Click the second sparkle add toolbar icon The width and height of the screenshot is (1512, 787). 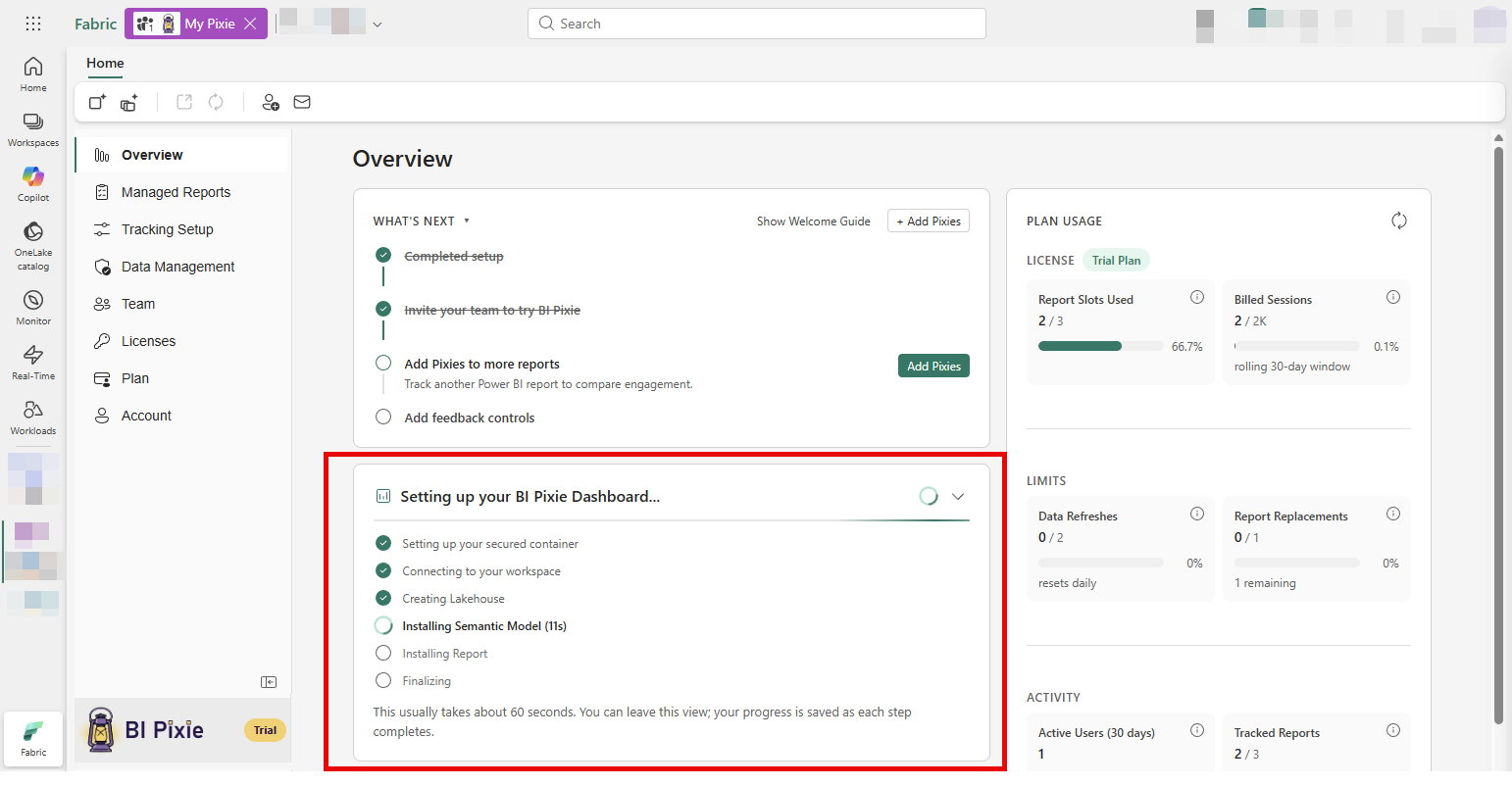pos(129,102)
